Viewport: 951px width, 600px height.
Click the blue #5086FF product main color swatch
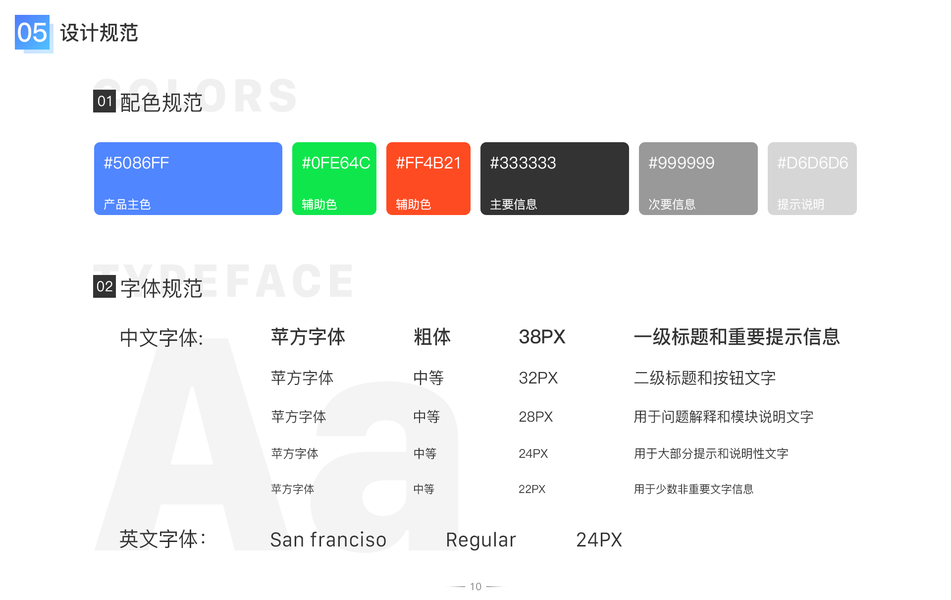(x=188, y=178)
